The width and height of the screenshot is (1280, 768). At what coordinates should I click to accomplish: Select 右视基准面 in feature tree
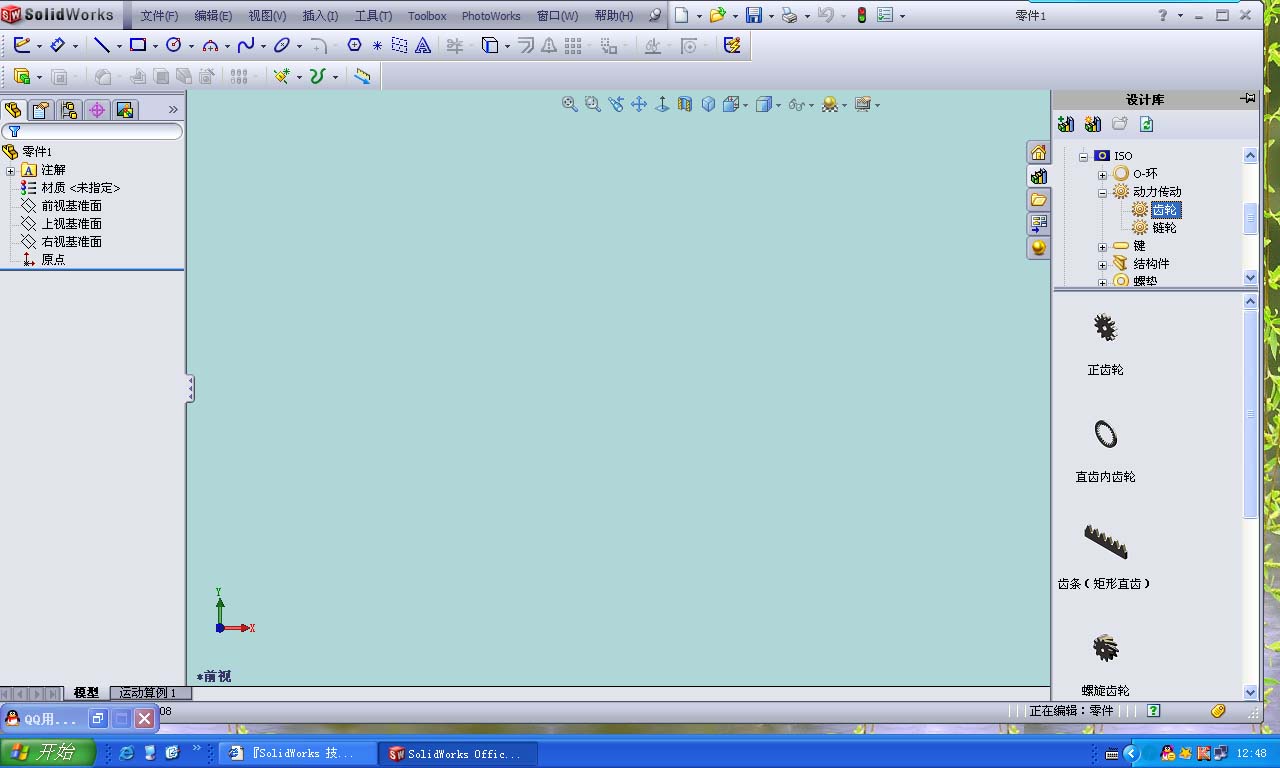(x=71, y=242)
